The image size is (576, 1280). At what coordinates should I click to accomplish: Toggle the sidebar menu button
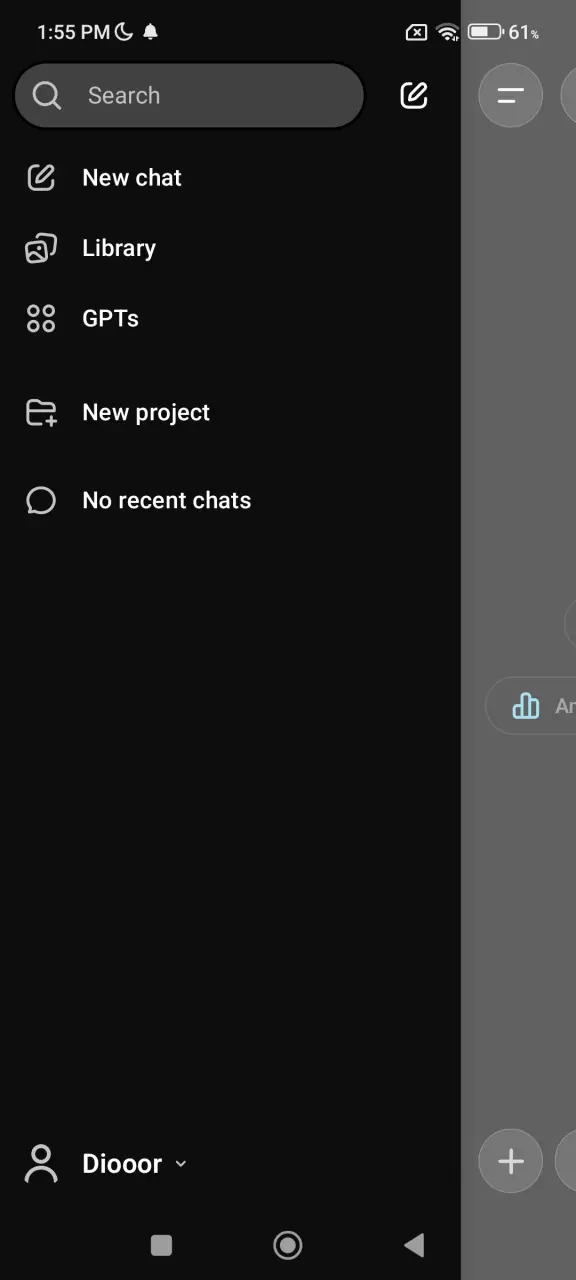click(511, 96)
